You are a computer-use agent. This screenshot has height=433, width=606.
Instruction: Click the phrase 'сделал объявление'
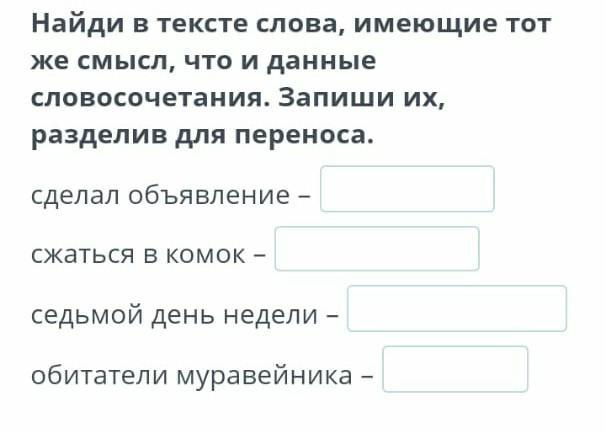pos(159,194)
